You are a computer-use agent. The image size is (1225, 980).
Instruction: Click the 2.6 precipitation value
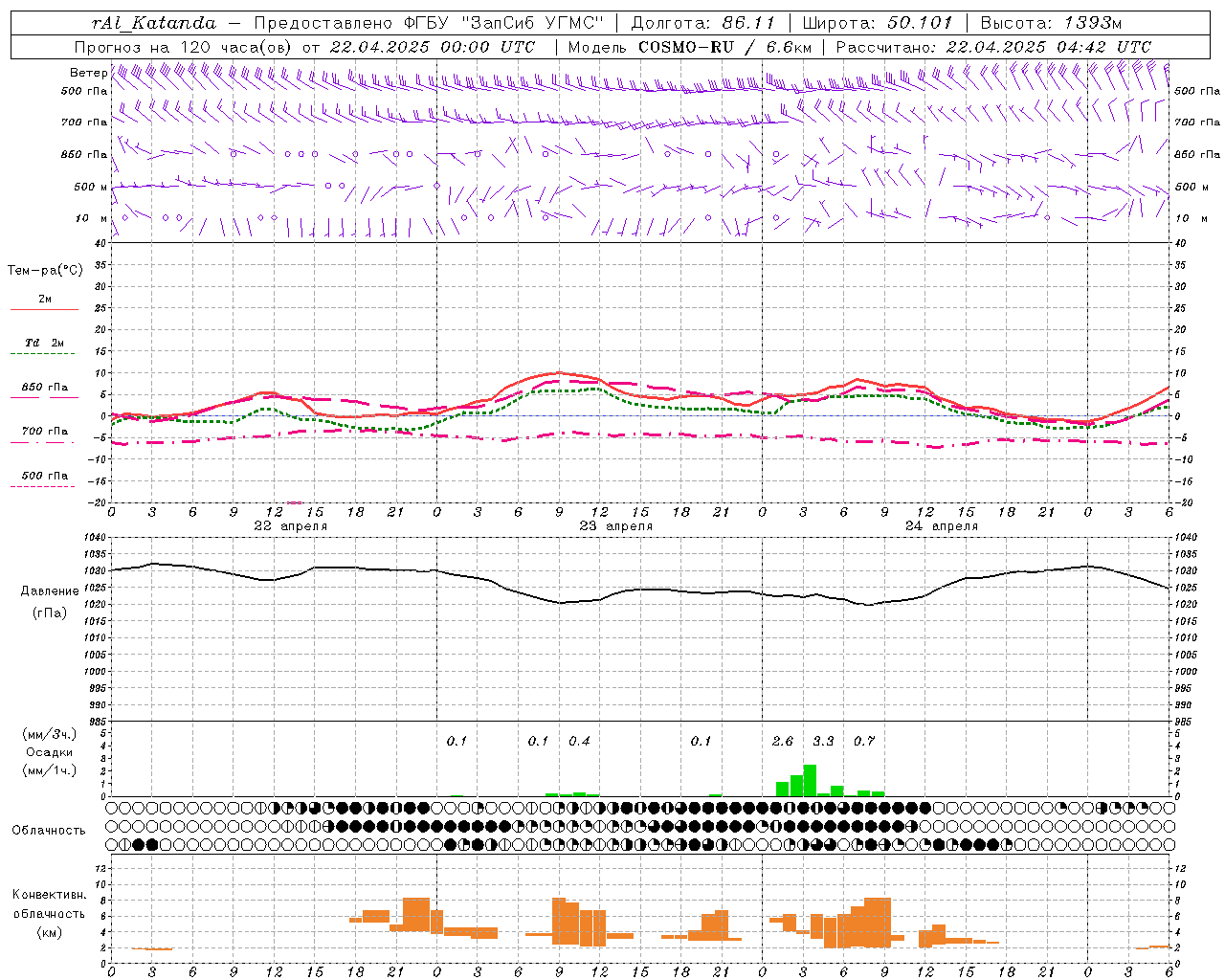pyautogui.click(x=782, y=741)
